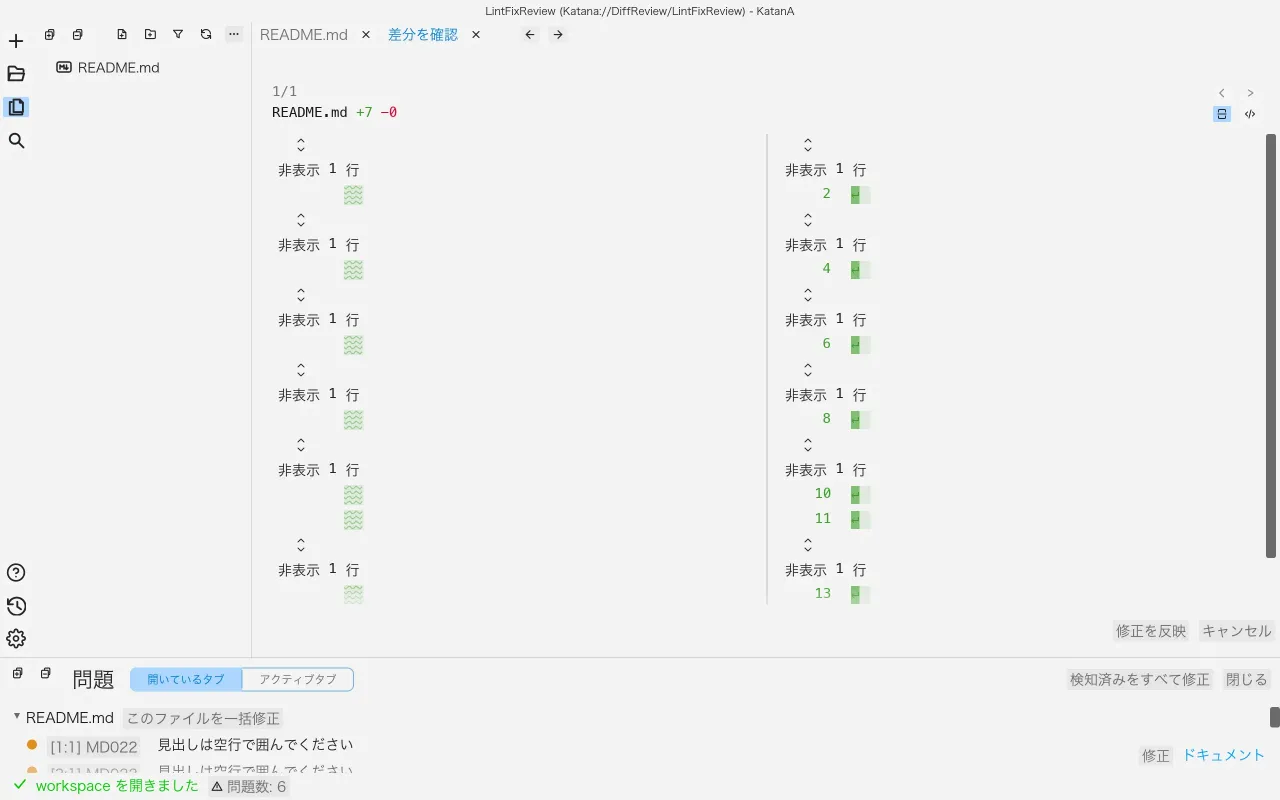Expand hidden line above right-side line 4

coord(808,220)
